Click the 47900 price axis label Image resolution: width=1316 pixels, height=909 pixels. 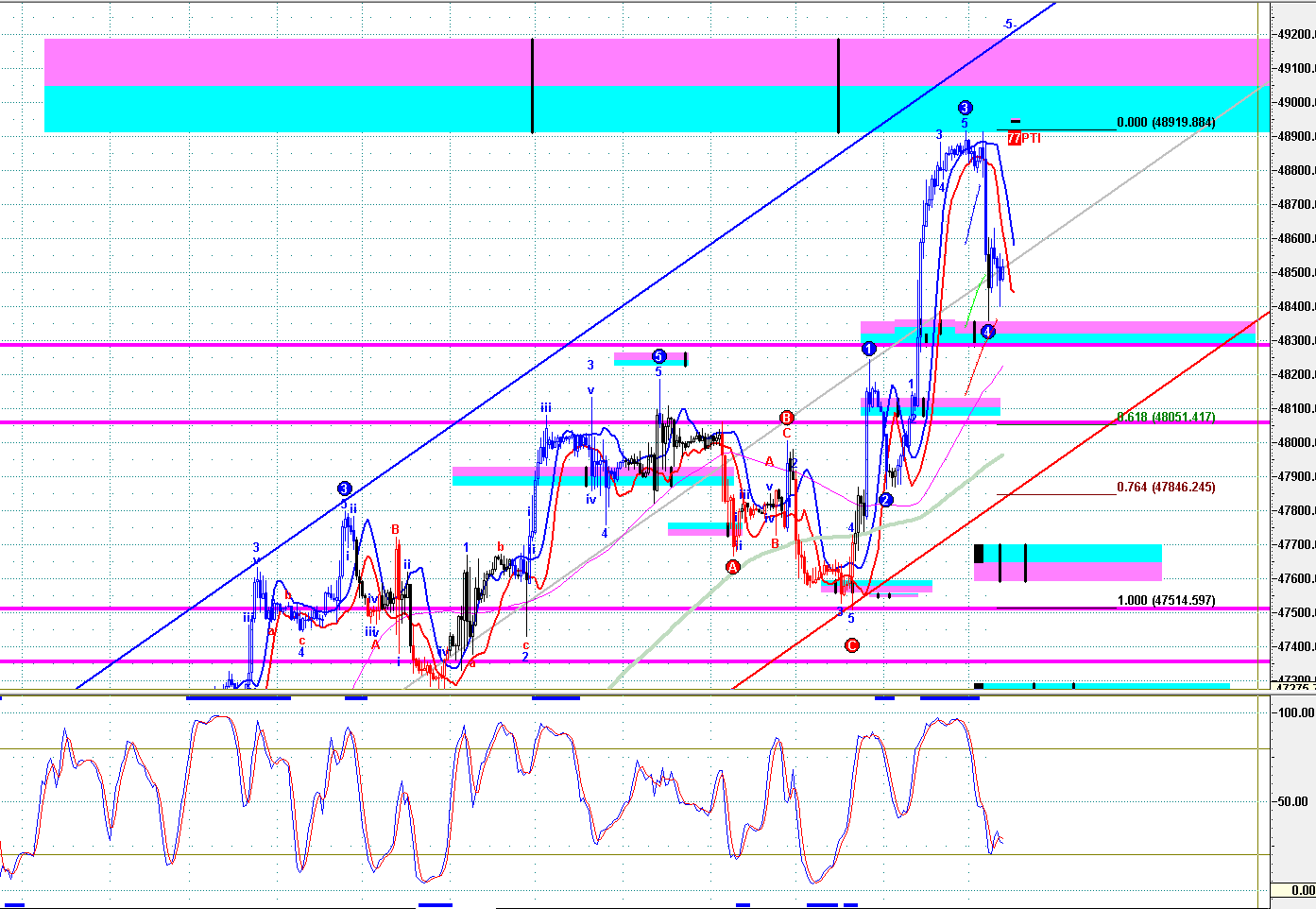(x=1296, y=477)
